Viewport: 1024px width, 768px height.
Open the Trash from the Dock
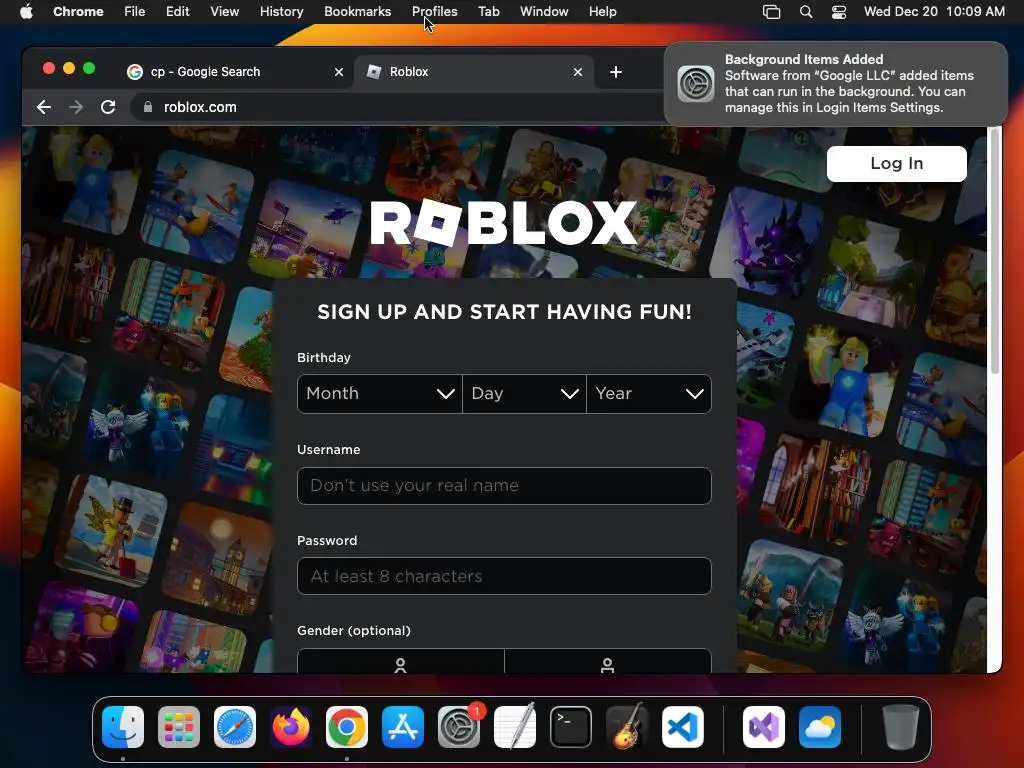click(901, 727)
